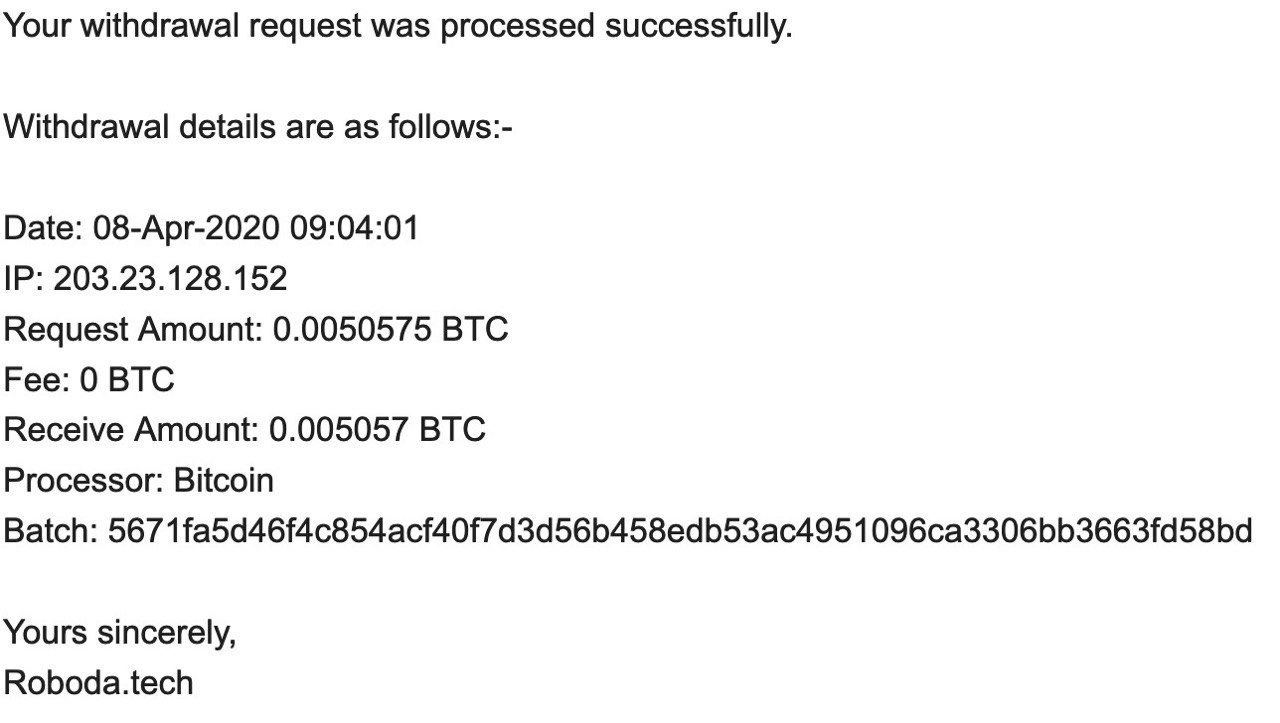Click the IP address 203.23.128.152
The width and height of the screenshot is (1280, 723).
click(x=170, y=278)
